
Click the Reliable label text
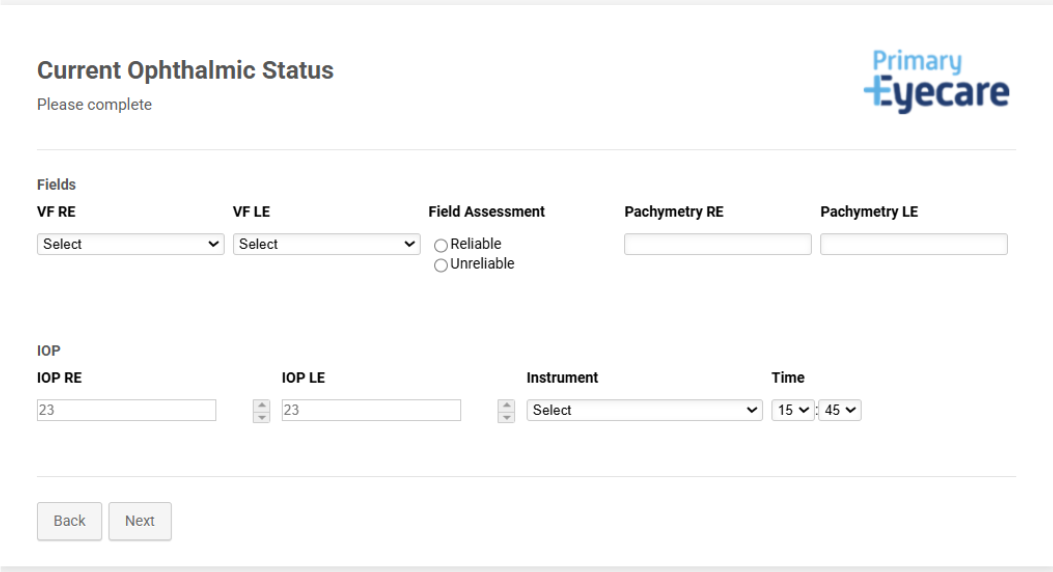[475, 244]
